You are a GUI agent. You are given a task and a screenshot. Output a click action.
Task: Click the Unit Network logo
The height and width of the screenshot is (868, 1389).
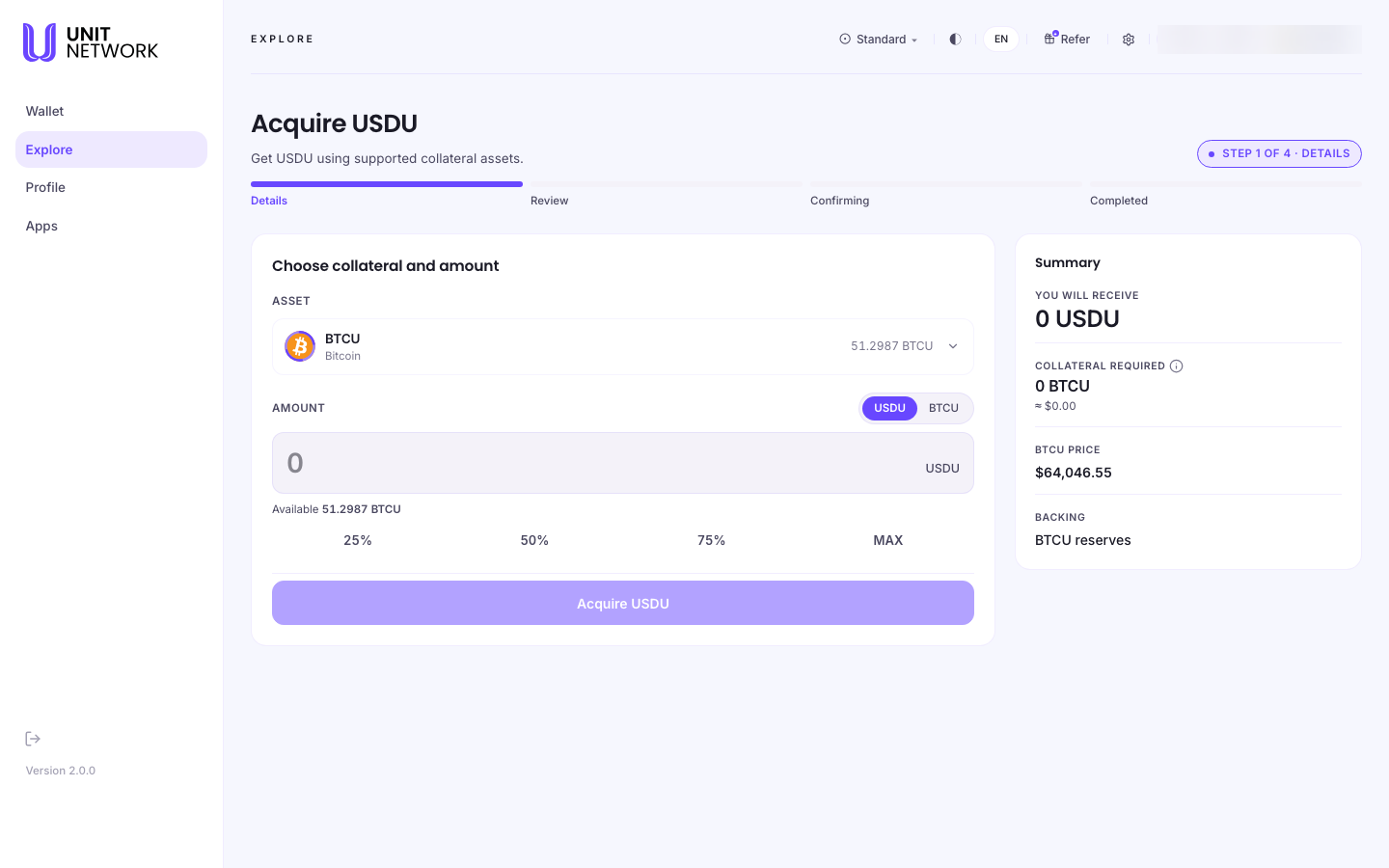point(91,42)
